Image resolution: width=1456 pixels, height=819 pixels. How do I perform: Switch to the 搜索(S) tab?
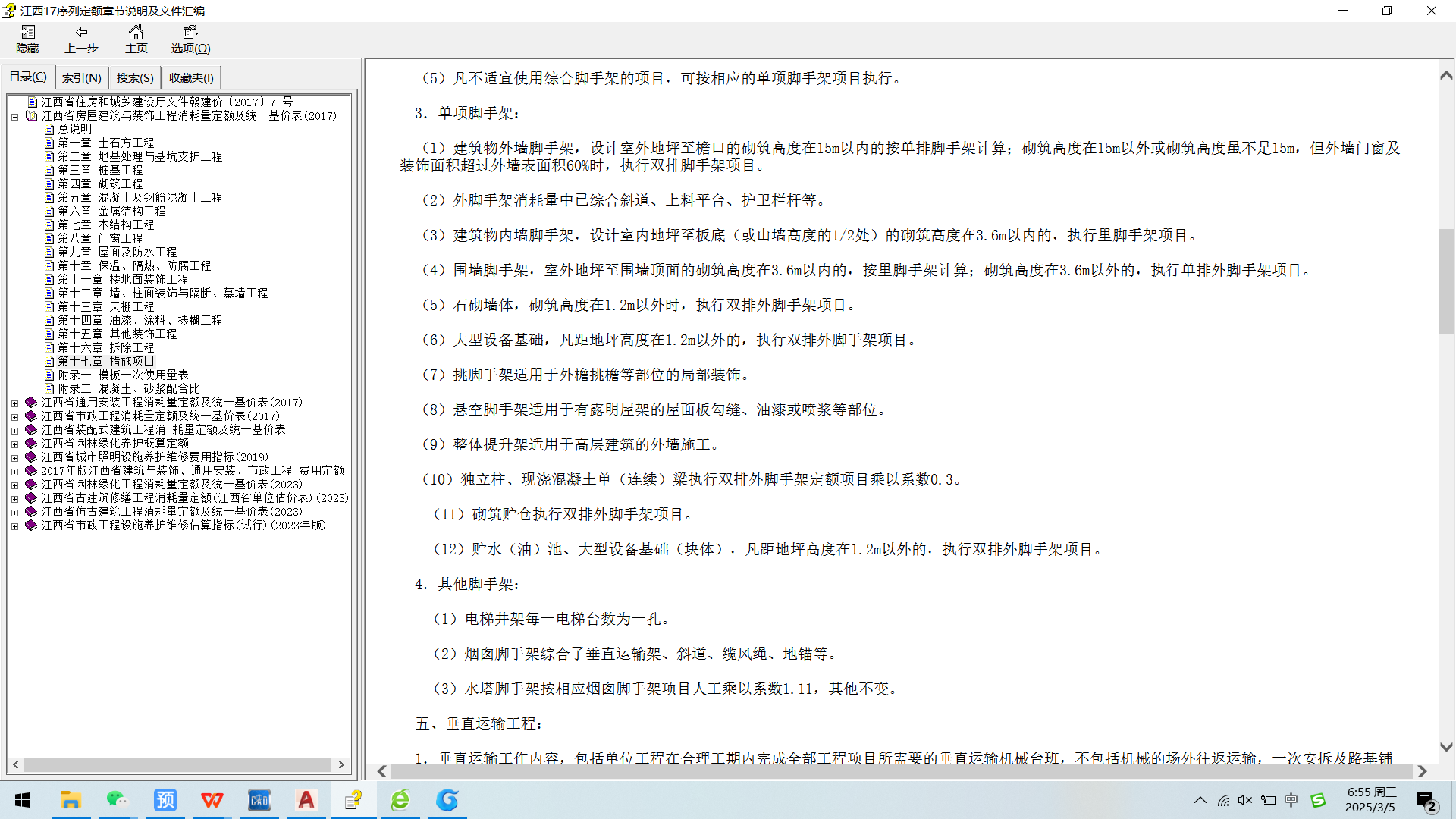135,77
